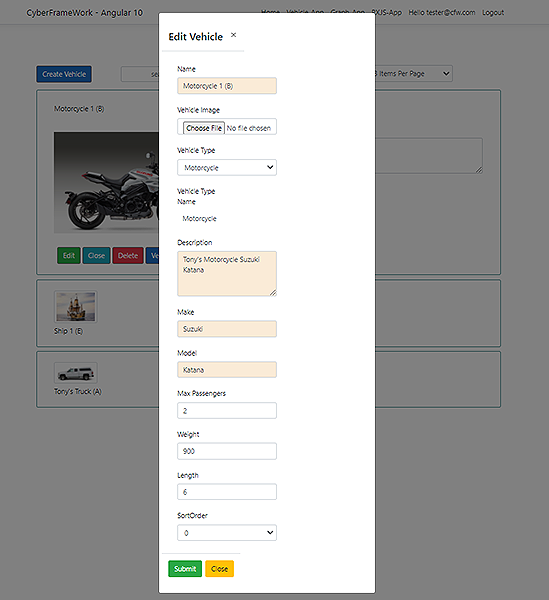Open the Items Per Page dropdown
The width and height of the screenshot is (549, 600).
point(413,73)
